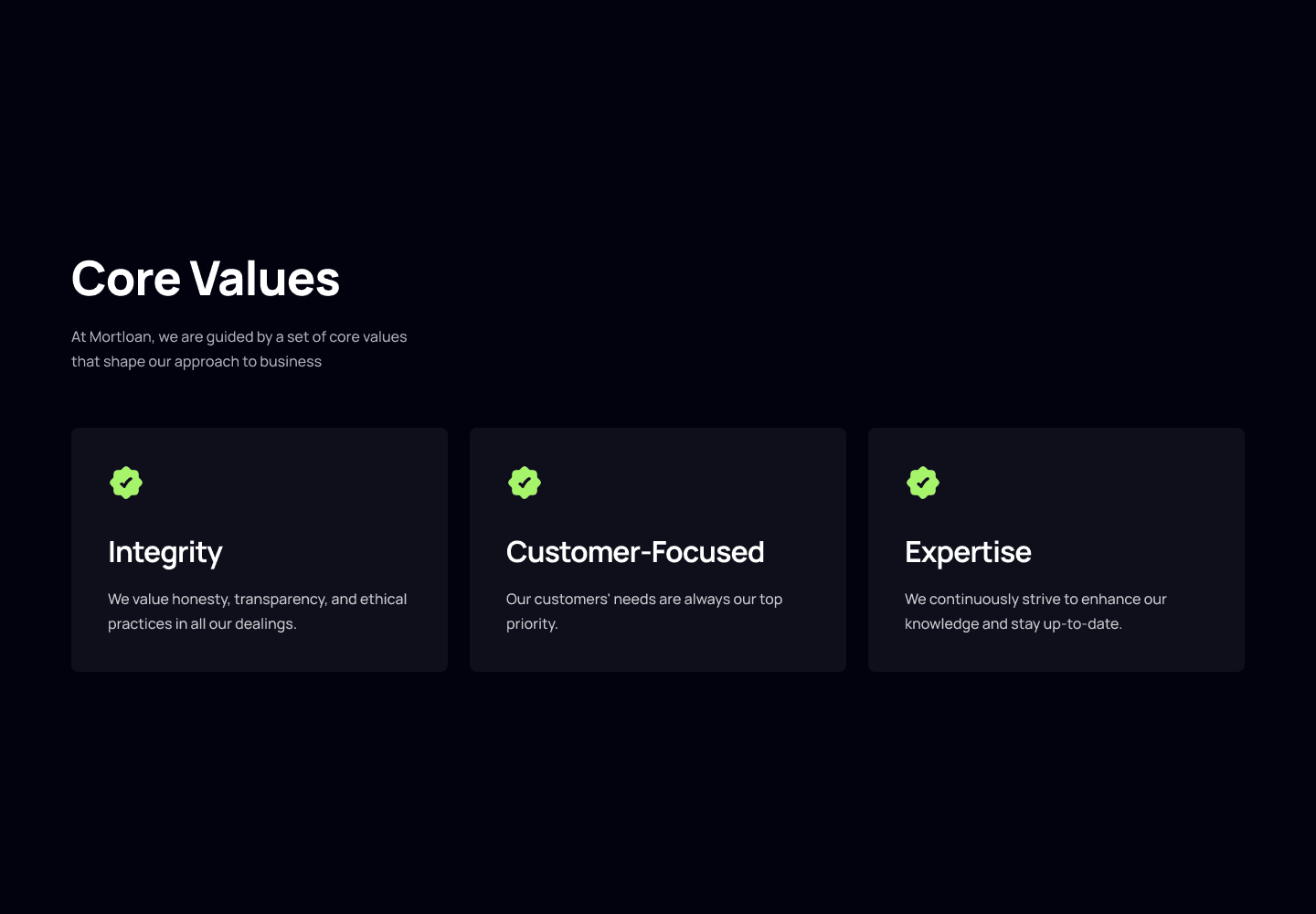Click the green checkmark badge above Customer-Focused

pyautogui.click(x=525, y=483)
